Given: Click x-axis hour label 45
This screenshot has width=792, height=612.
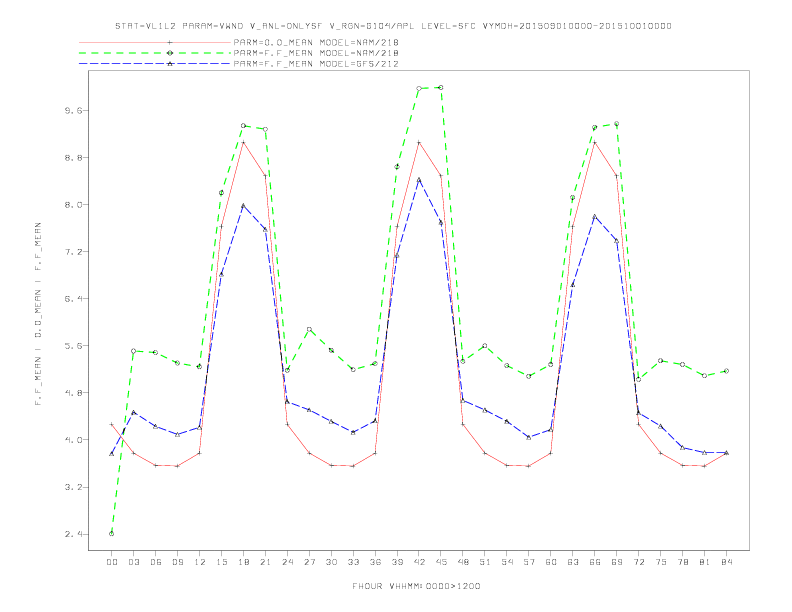Looking at the screenshot, I should 441,562.
